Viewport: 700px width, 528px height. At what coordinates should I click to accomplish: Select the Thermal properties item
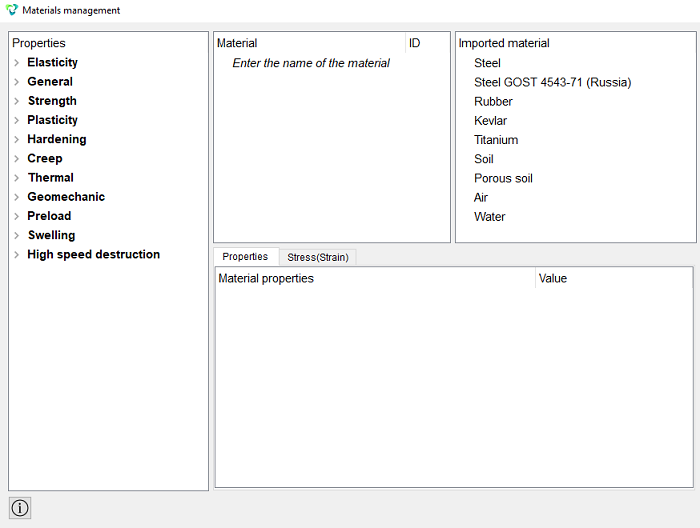click(x=51, y=178)
